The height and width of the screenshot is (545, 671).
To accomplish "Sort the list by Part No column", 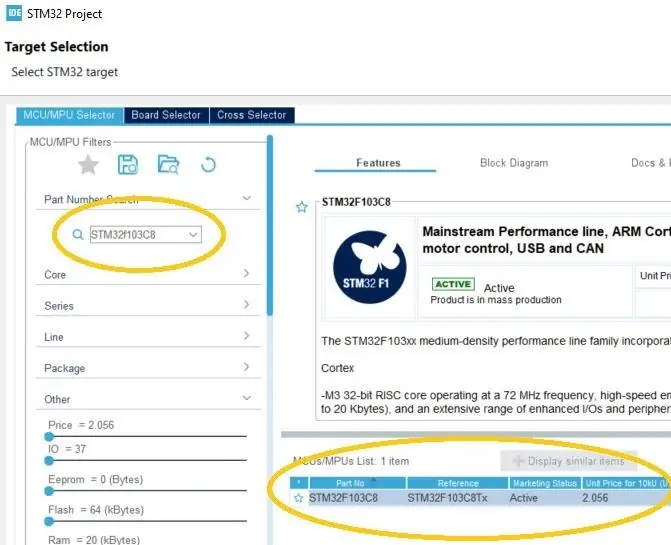I will coord(358,483).
